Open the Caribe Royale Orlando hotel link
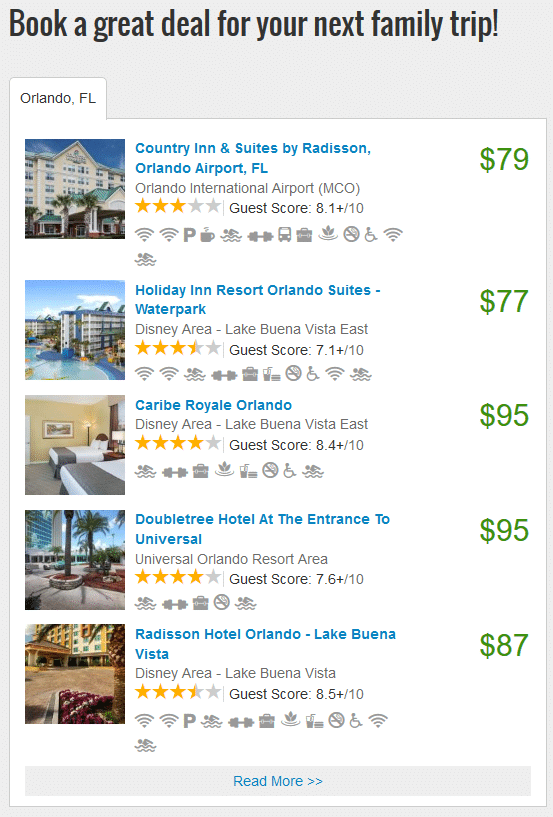The height and width of the screenshot is (817, 553). [x=213, y=405]
